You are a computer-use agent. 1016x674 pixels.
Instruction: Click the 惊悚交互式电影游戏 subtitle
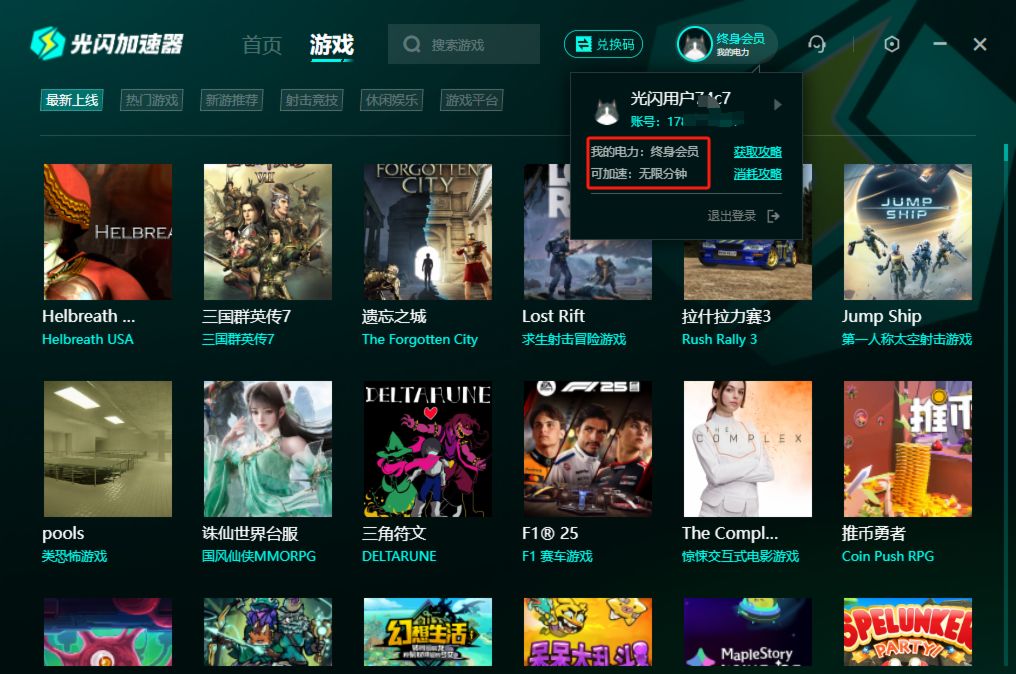pos(741,556)
